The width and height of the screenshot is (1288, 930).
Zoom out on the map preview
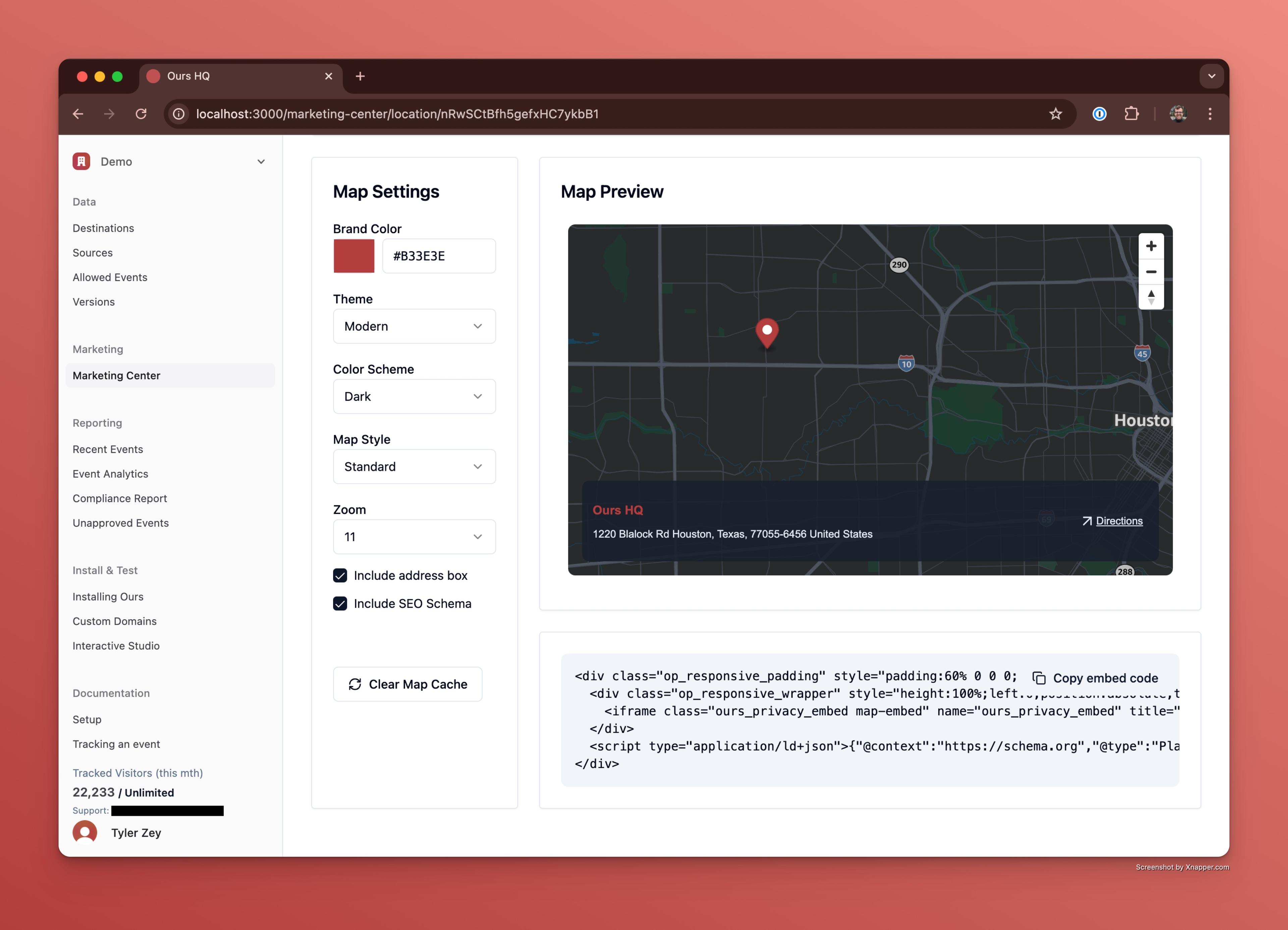point(1150,271)
